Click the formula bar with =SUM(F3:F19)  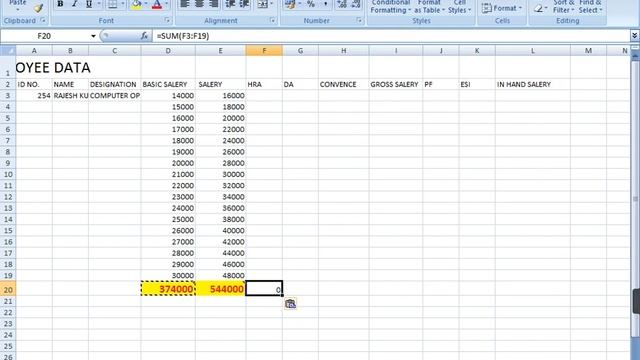(391, 36)
